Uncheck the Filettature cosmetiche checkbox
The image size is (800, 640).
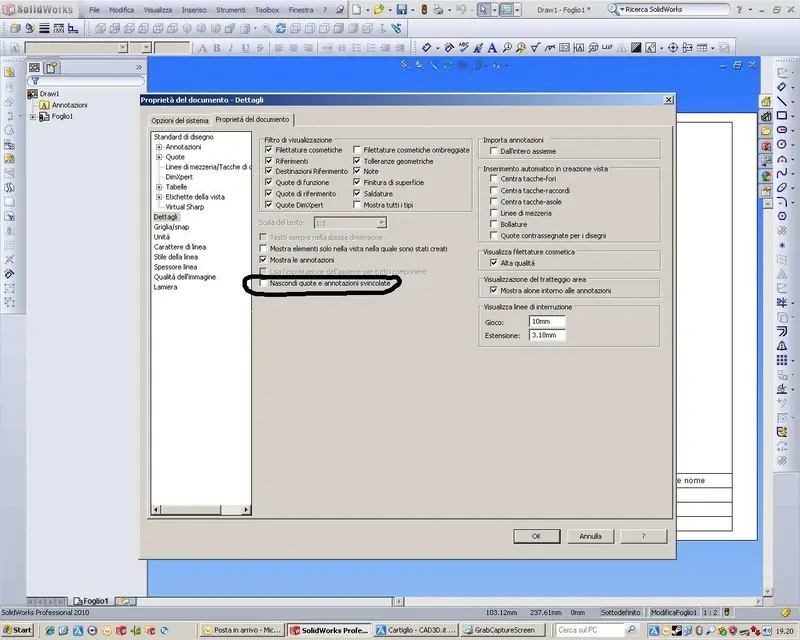[x=268, y=150]
